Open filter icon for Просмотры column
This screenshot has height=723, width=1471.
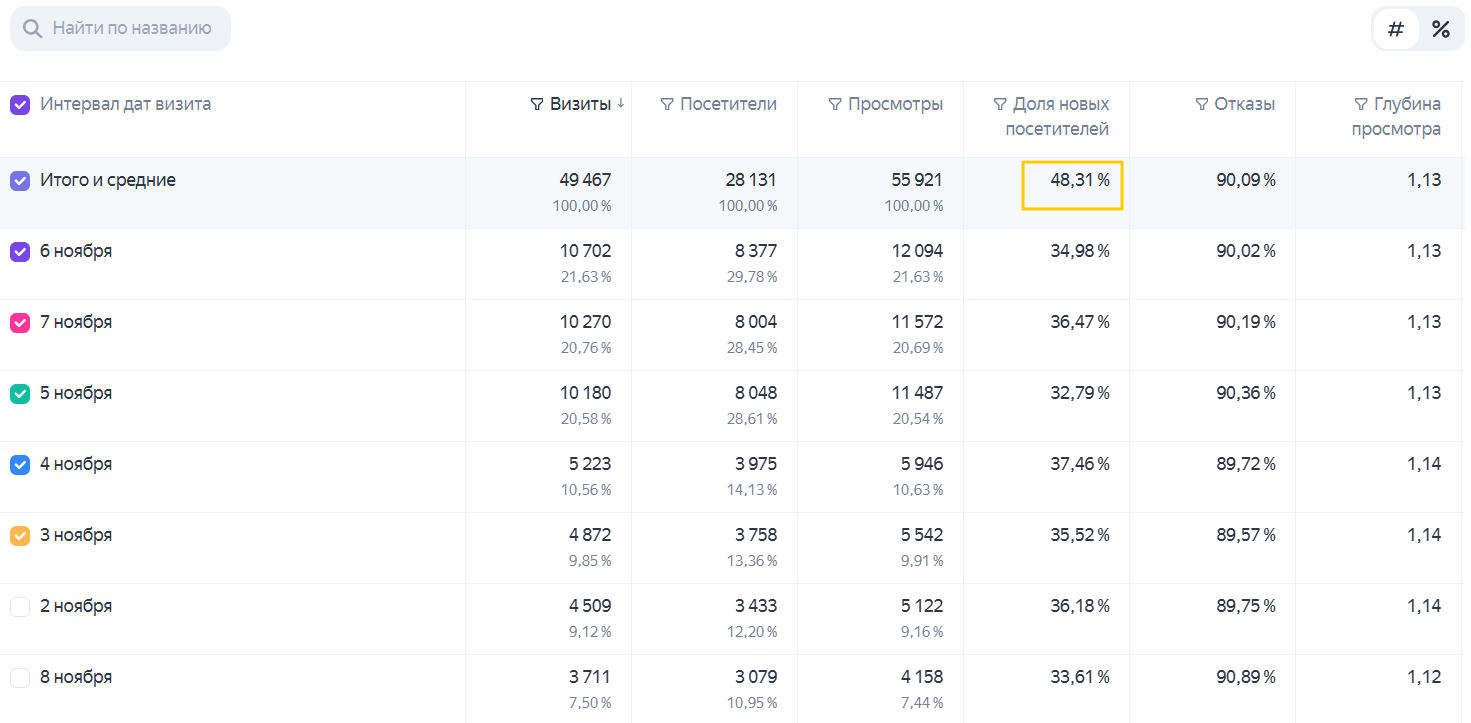[835, 104]
